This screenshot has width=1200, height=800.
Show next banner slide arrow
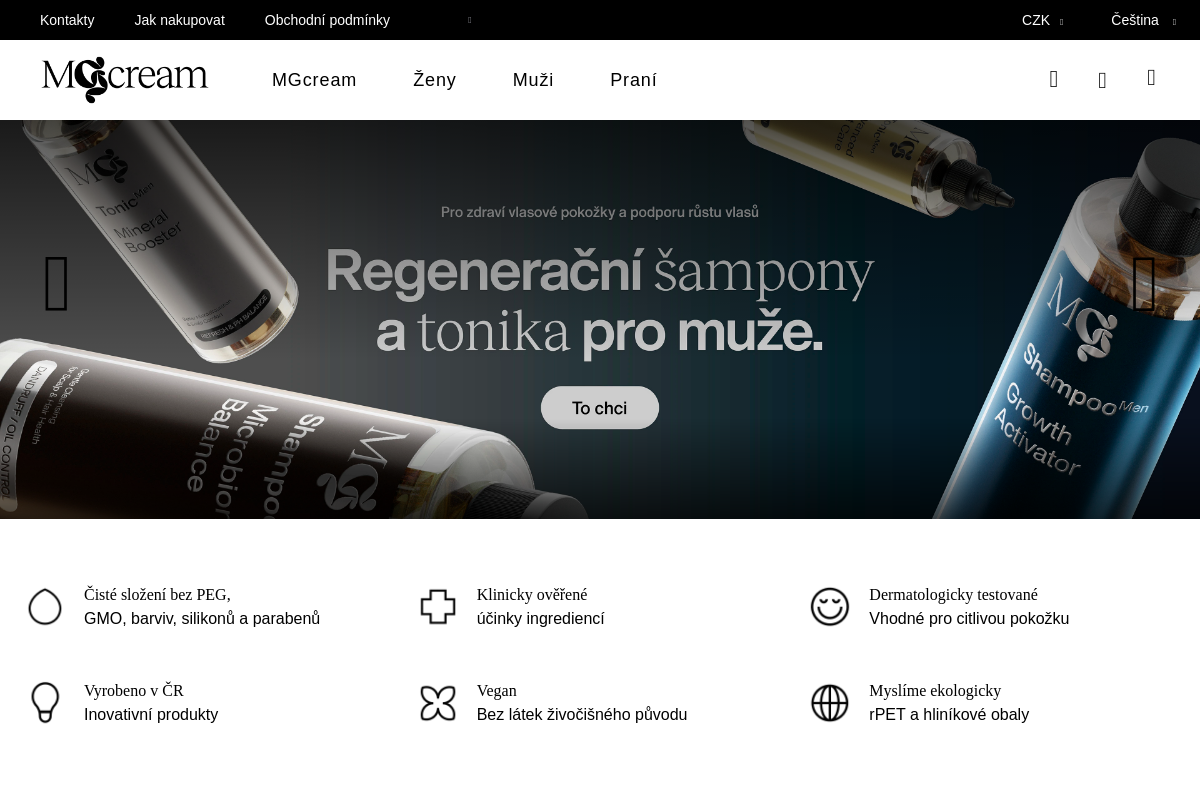click(1144, 284)
